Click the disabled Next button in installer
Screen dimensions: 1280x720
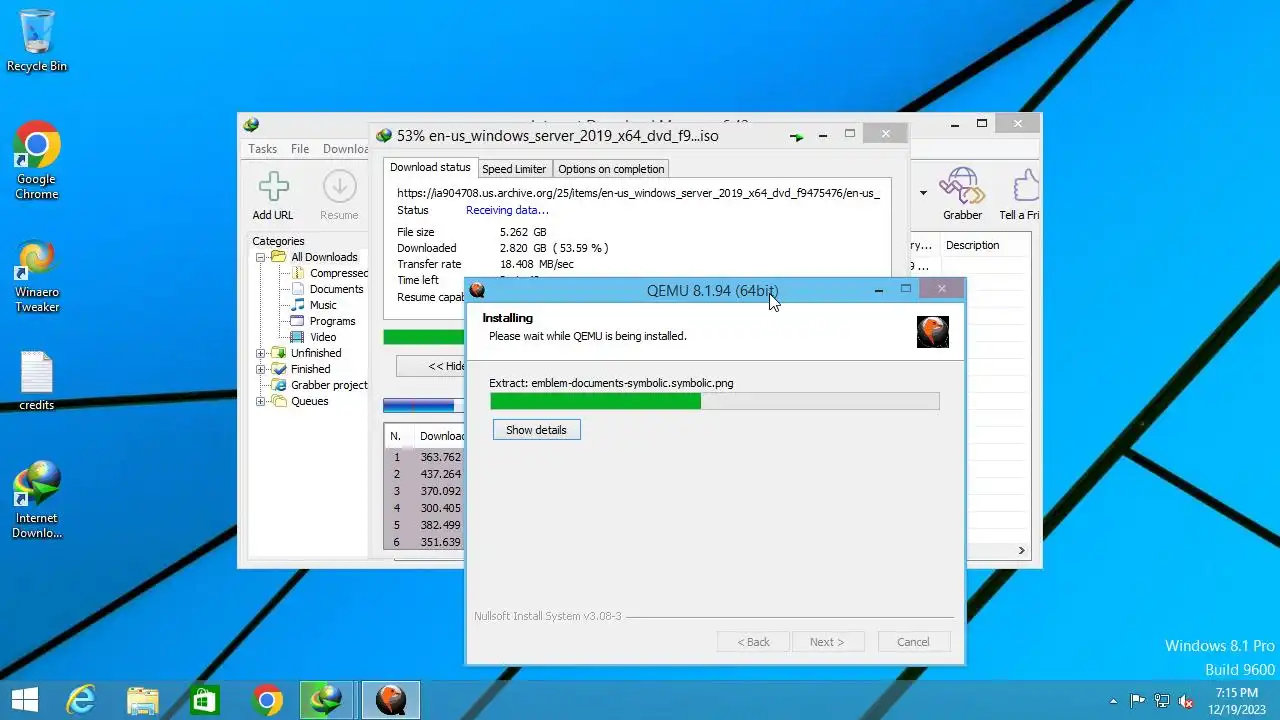point(827,642)
